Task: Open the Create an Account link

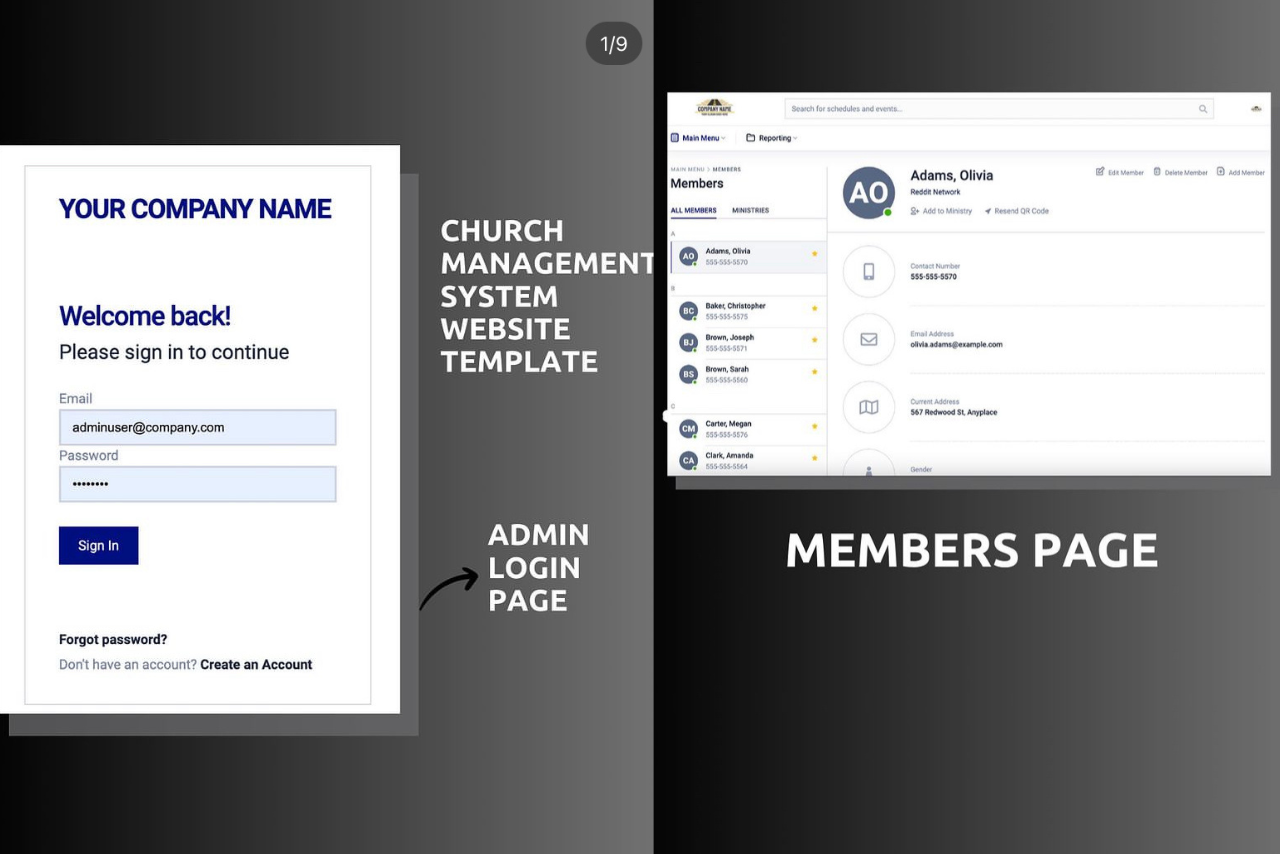Action: point(256,664)
